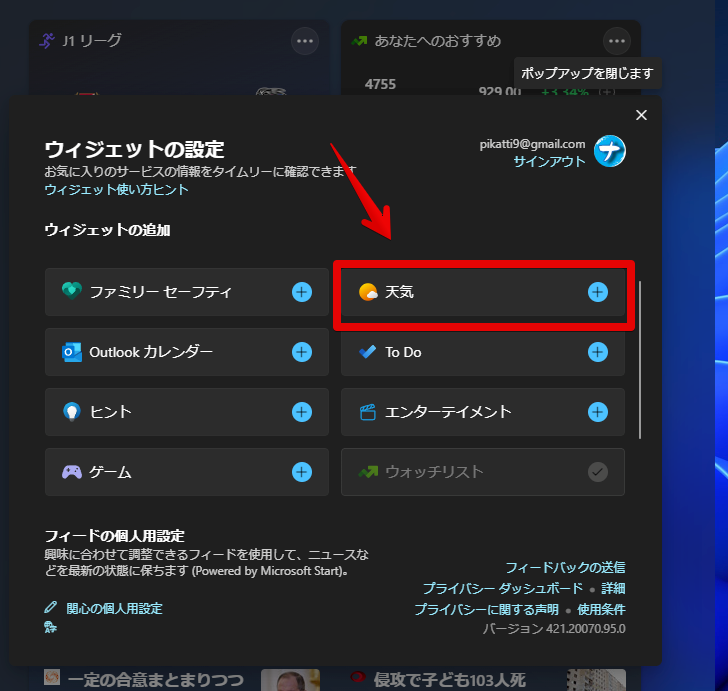Select the ヒント widget row

[x=187, y=412]
